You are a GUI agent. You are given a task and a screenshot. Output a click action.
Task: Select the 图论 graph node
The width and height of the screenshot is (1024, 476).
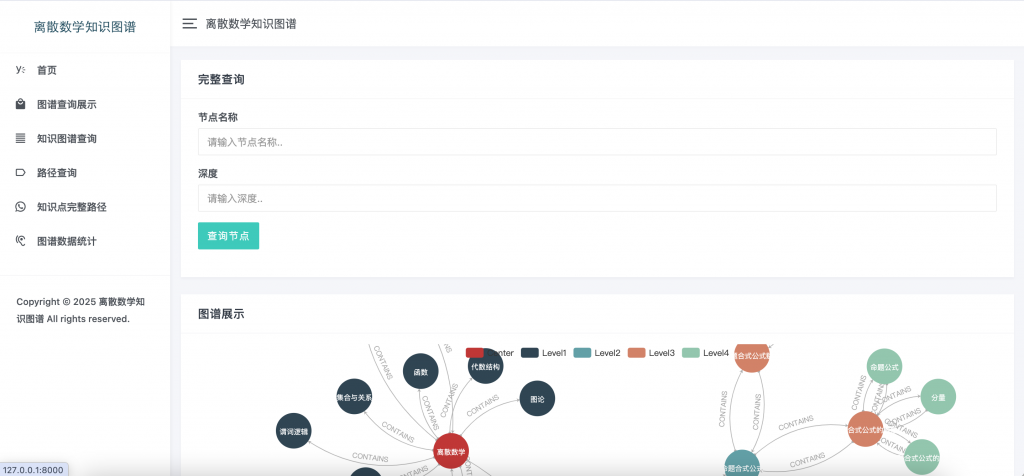[537, 398]
